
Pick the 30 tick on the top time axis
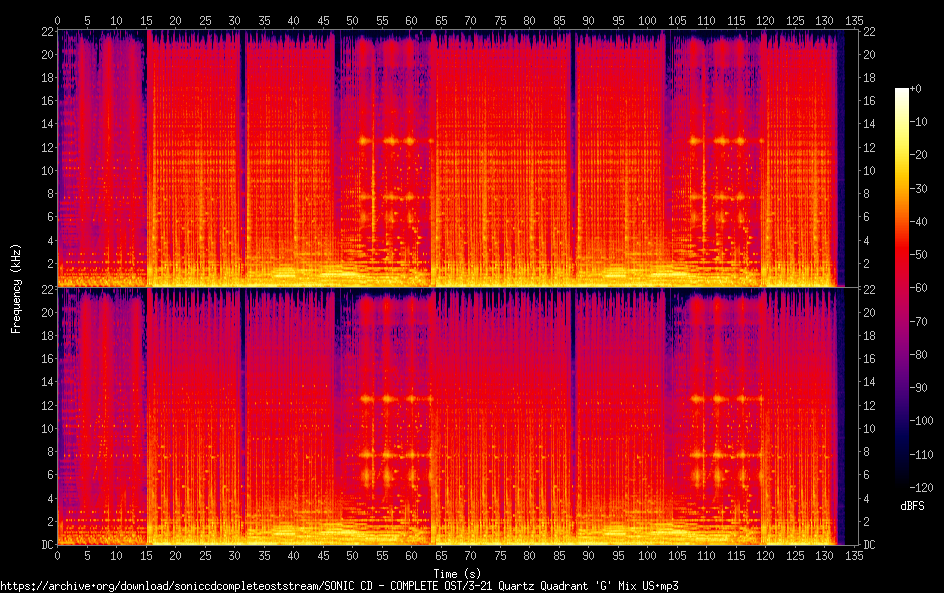click(234, 20)
